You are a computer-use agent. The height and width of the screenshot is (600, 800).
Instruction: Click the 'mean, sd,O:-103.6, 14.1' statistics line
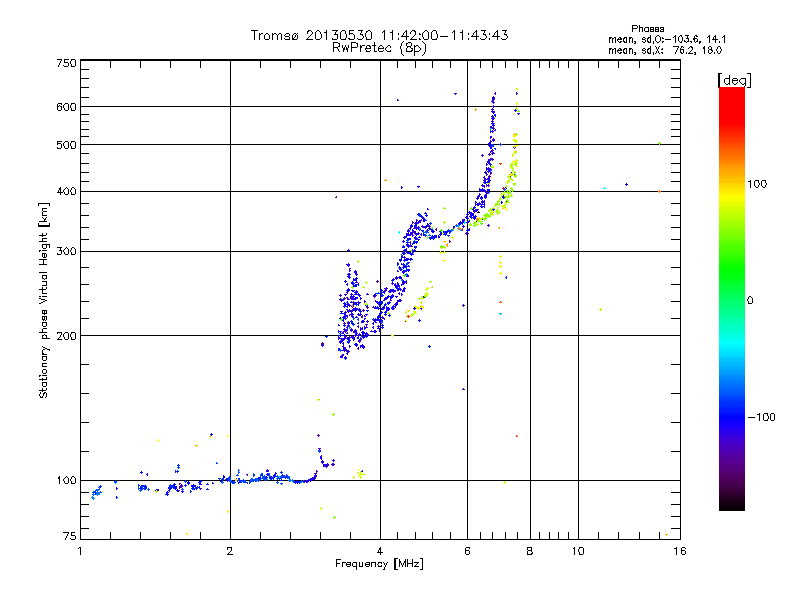(667, 39)
